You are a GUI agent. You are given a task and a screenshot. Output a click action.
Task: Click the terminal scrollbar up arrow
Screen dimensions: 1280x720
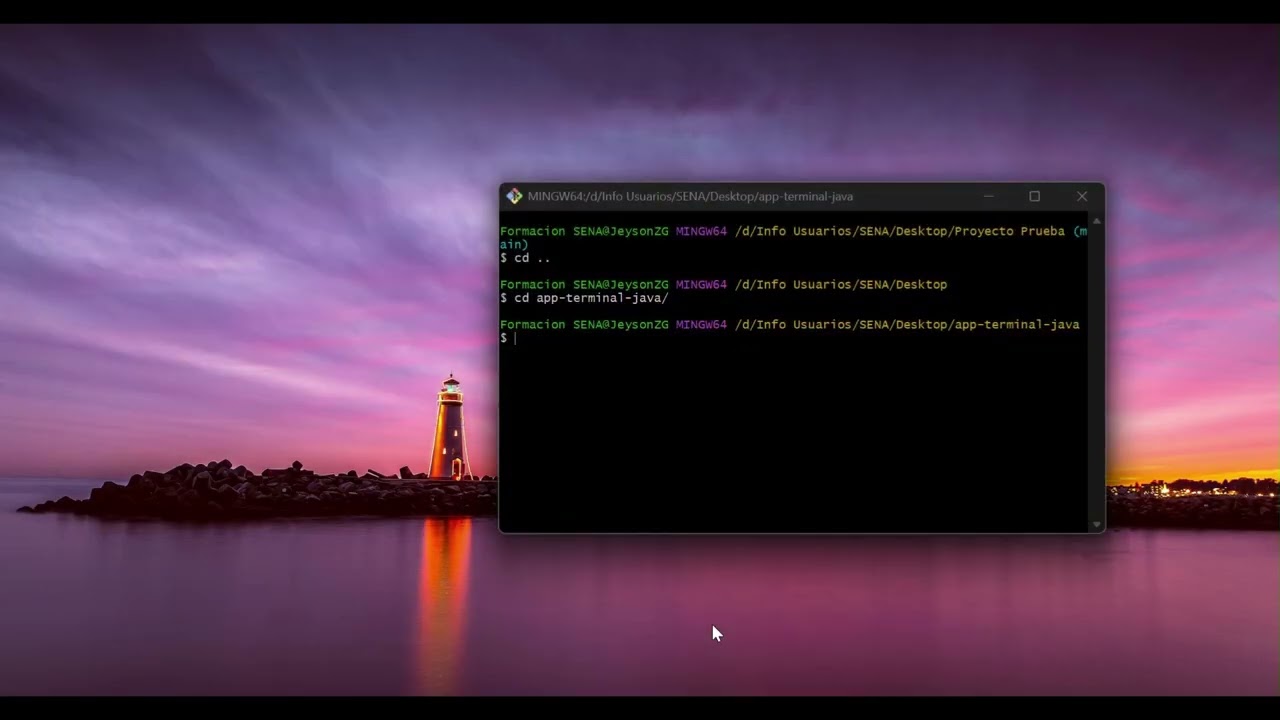pyautogui.click(x=1097, y=220)
